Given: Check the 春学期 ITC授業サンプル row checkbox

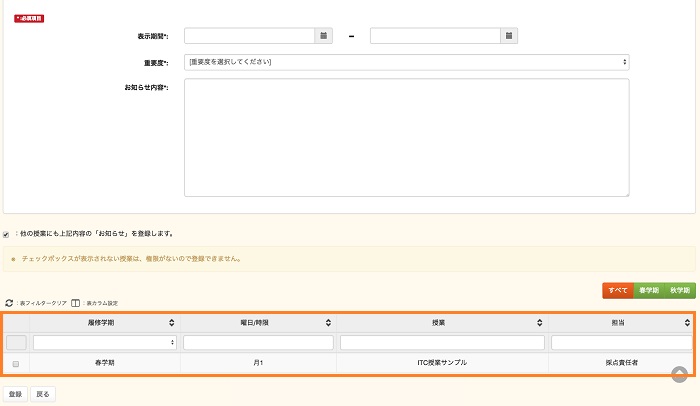Looking at the screenshot, I should tap(15, 364).
